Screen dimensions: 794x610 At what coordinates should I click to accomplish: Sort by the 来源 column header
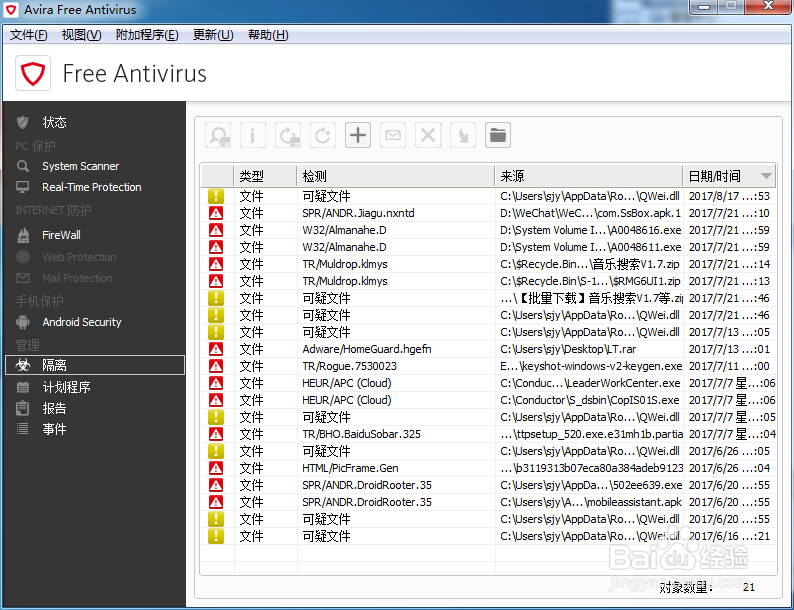[x=588, y=176]
